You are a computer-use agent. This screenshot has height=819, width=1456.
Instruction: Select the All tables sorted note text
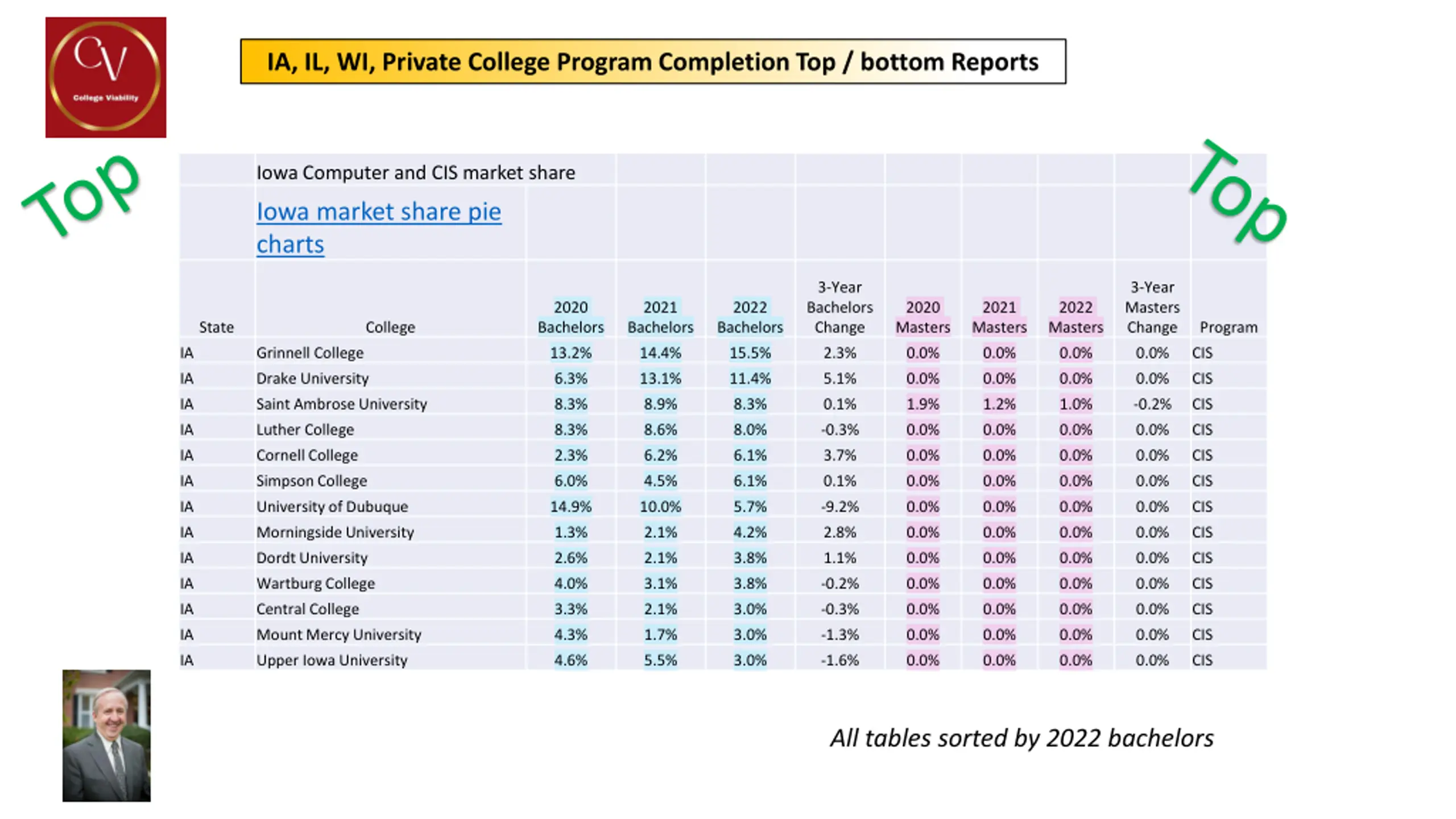[x=1022, y=738]
